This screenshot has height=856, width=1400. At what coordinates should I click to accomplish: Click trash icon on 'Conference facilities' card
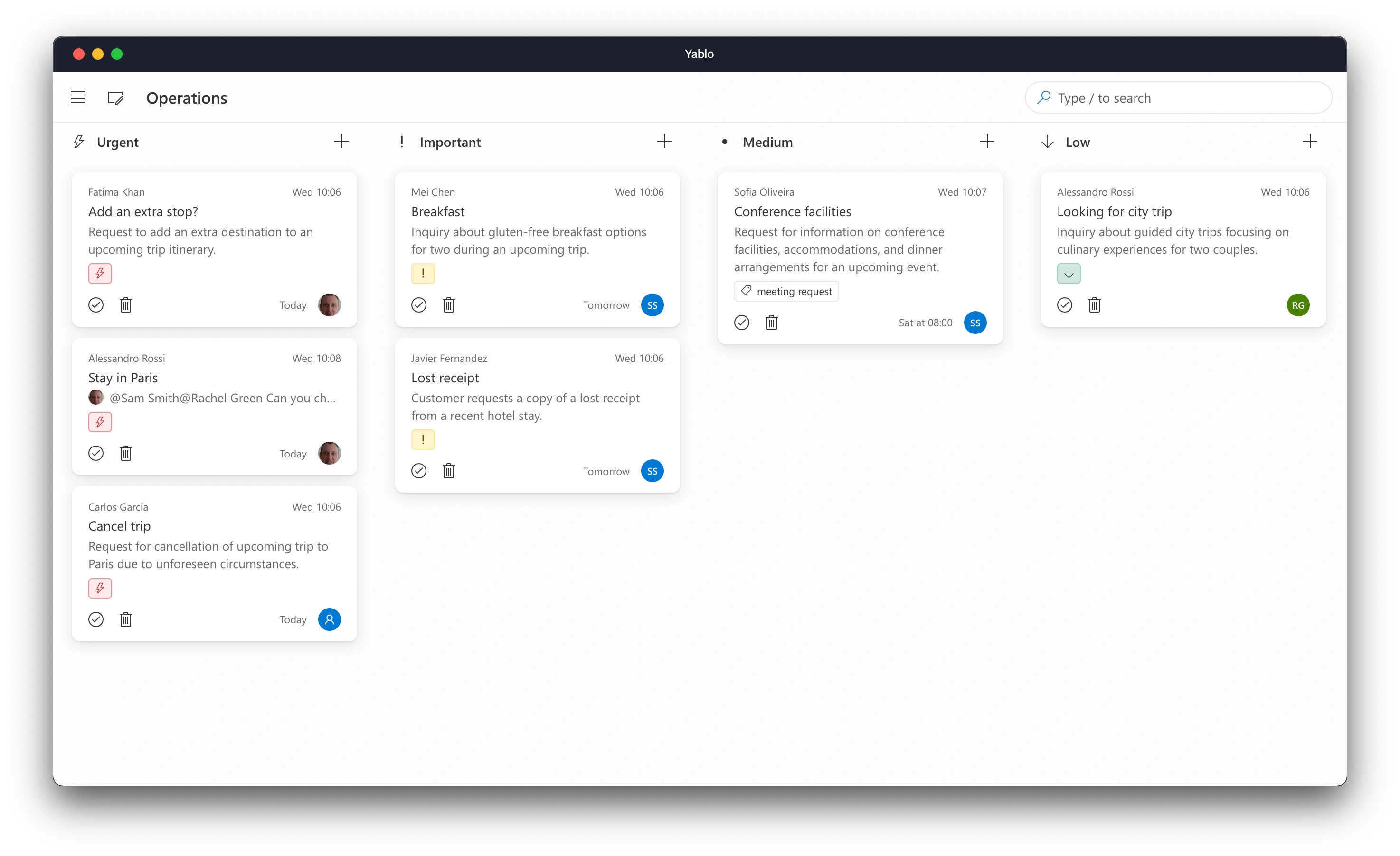tap(771, 323)
